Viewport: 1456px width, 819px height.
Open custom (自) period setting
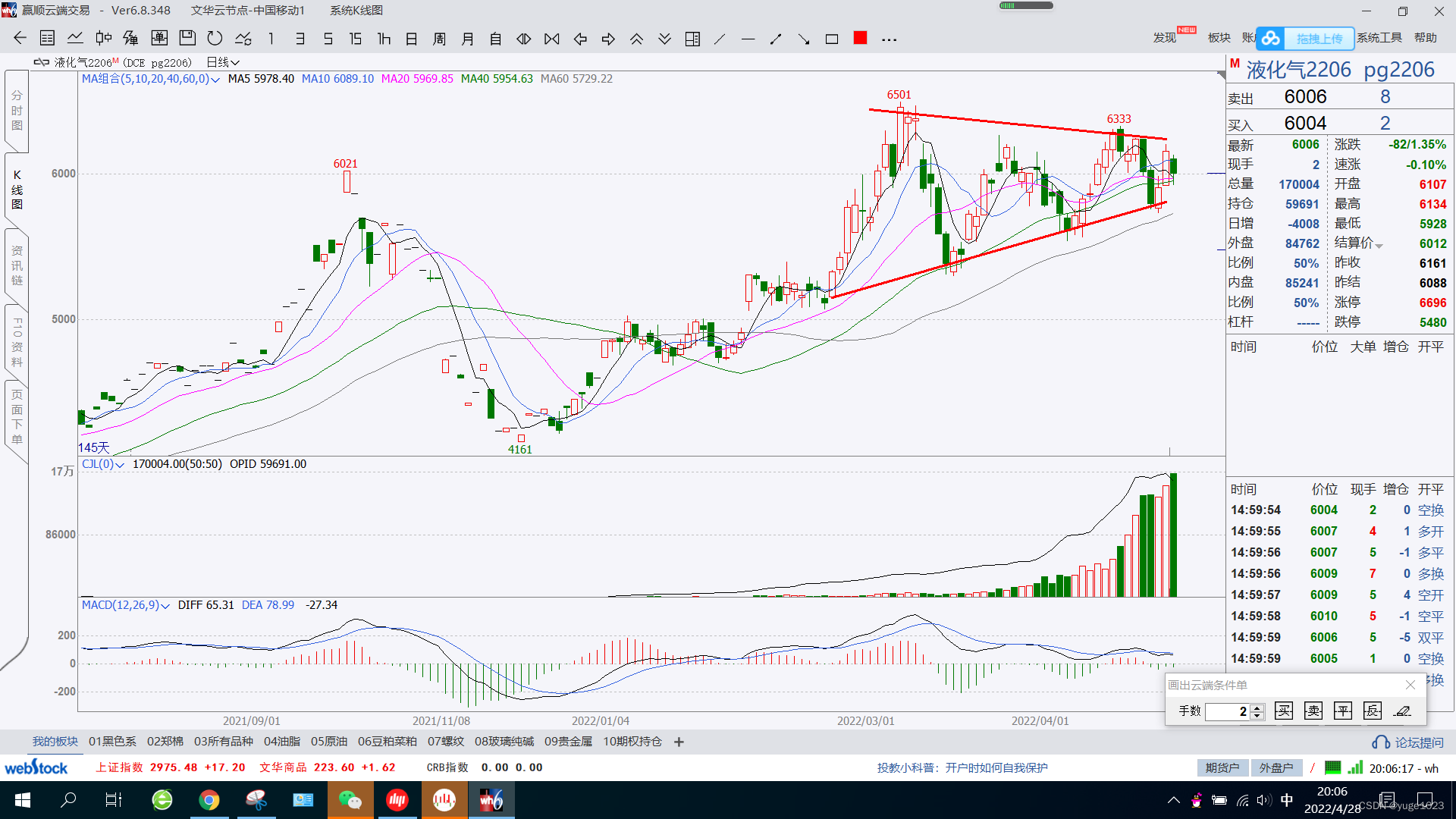click(x=496, y=38)
